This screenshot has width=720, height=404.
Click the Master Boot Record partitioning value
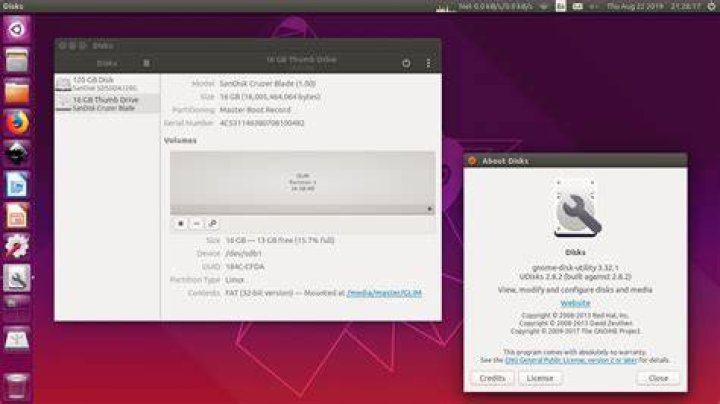tap(255, 110)
